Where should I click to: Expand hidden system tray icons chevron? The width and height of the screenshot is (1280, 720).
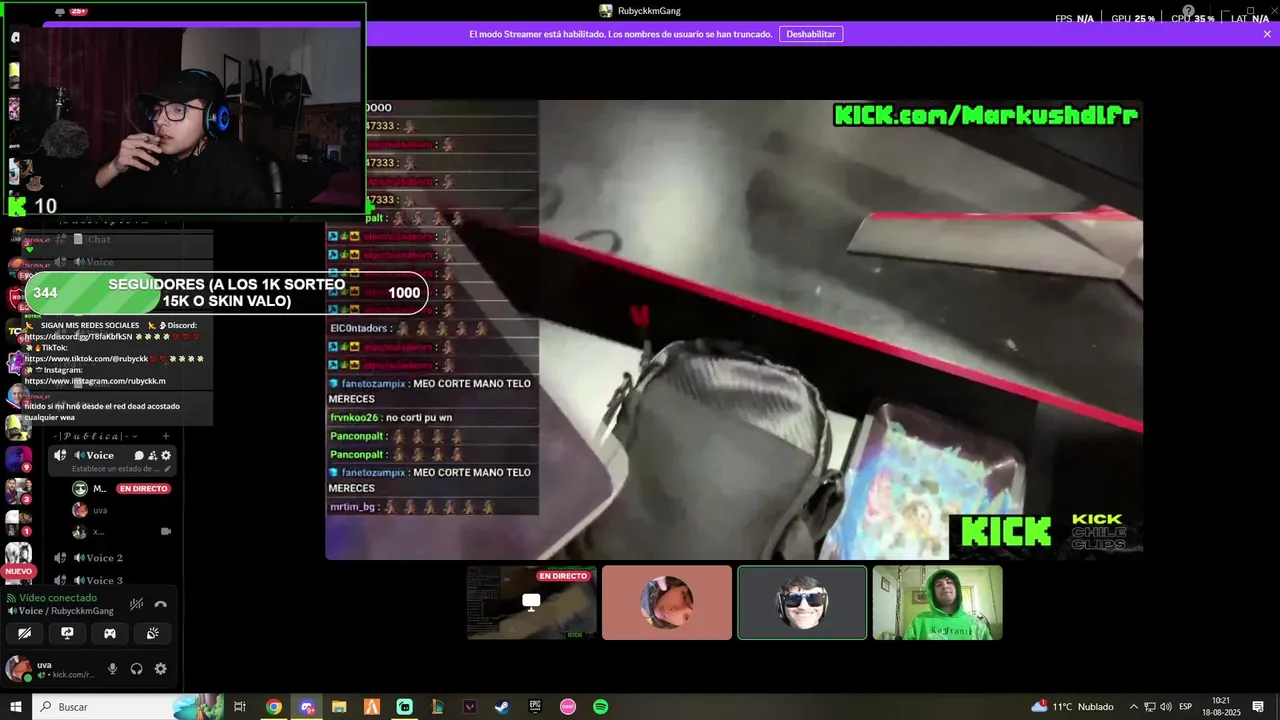coord(1134,707)
